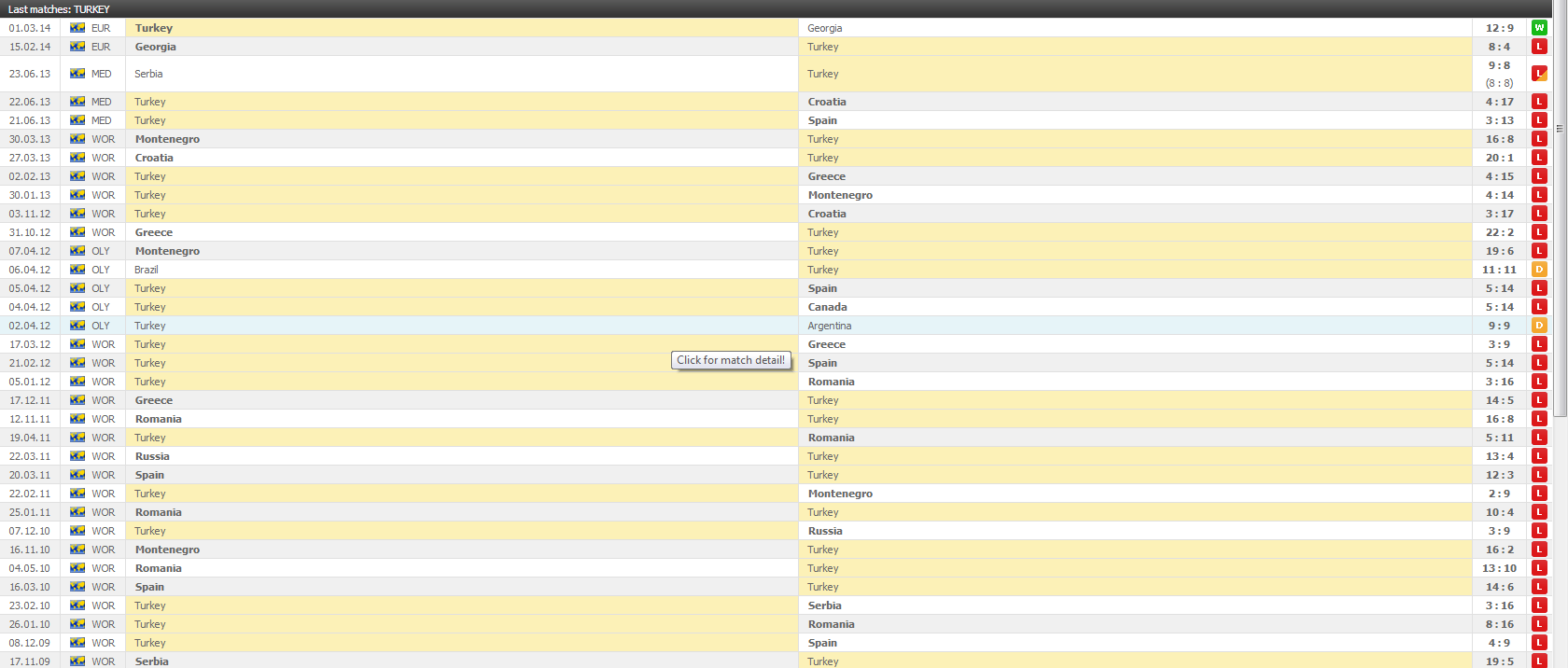1568x668 pixels.
Task: Click score 19 : 5 of the 17.11.09 row
Action: (x=1500, y=661)
